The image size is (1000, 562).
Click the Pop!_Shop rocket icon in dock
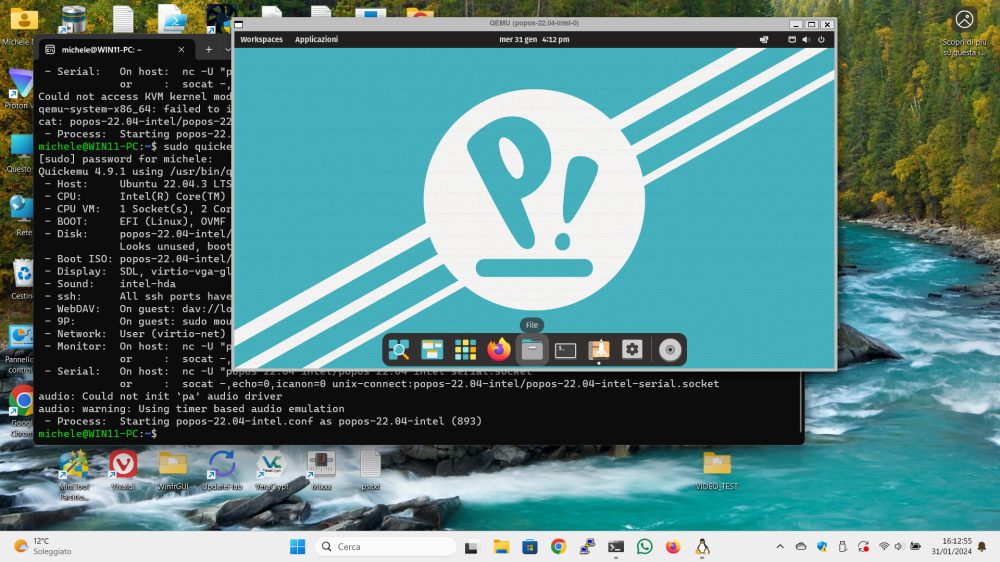[x=598, y=350]
